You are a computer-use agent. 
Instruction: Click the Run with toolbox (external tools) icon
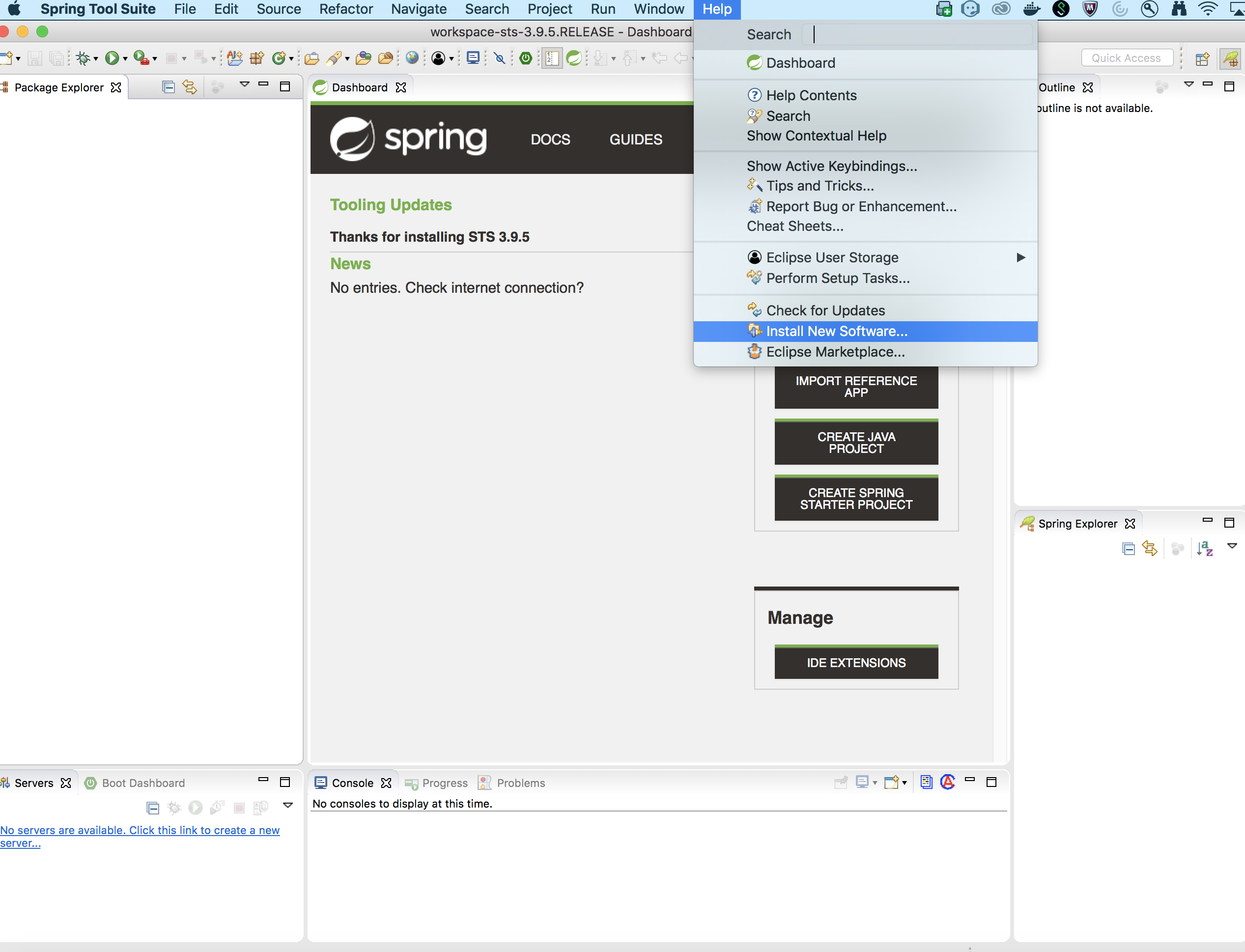coord(141,58)
